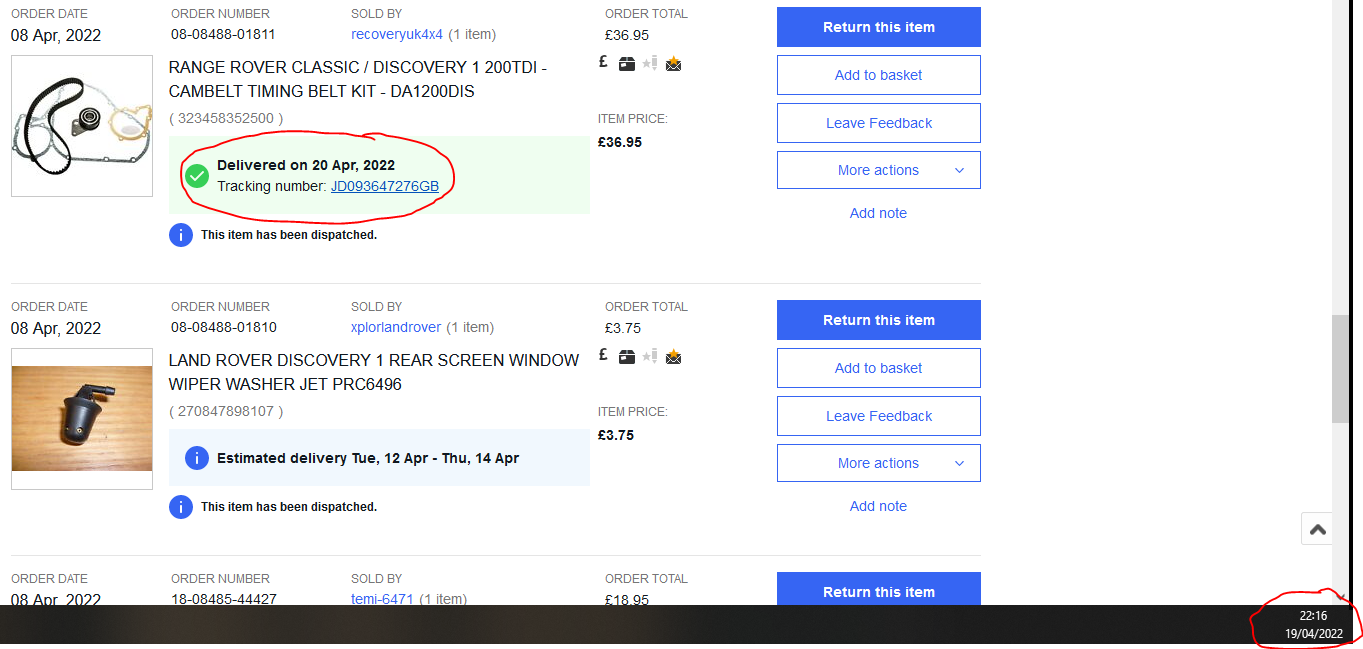Return the cambelt timing belt kit
1363x649 pixels.
click(x=879, y=27)
